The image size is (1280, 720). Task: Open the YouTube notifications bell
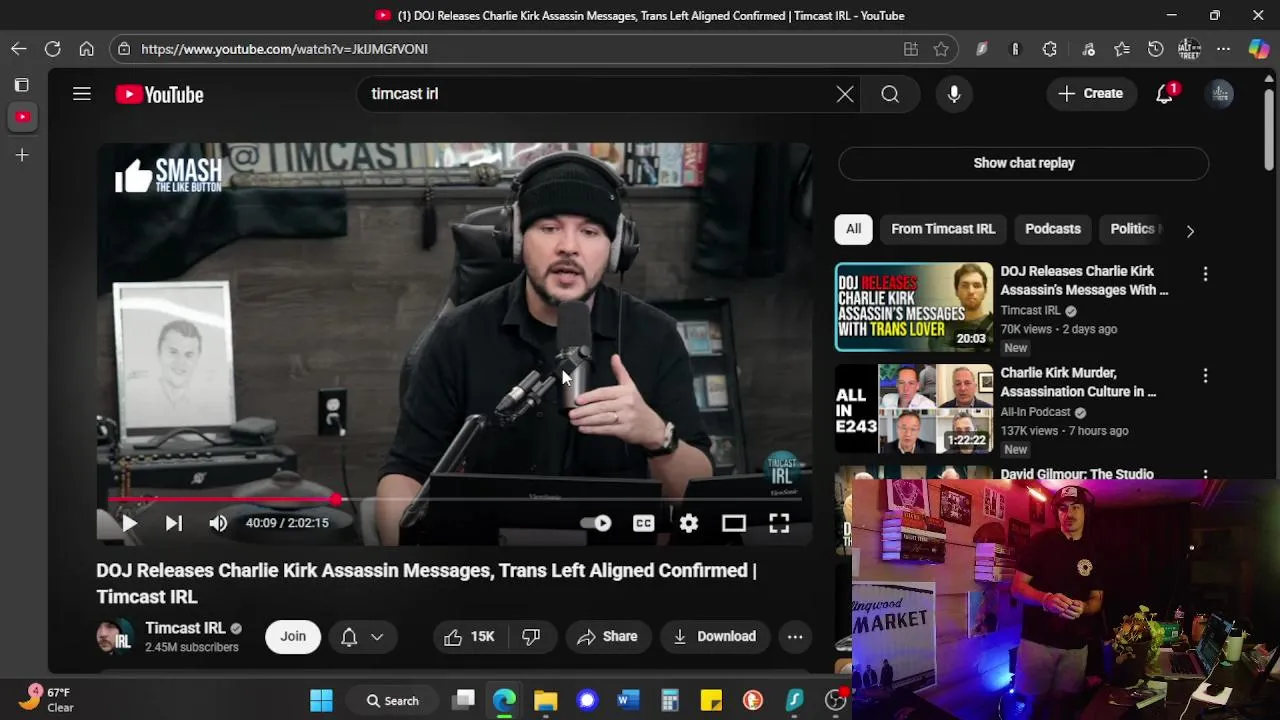tap(1165, 94)
